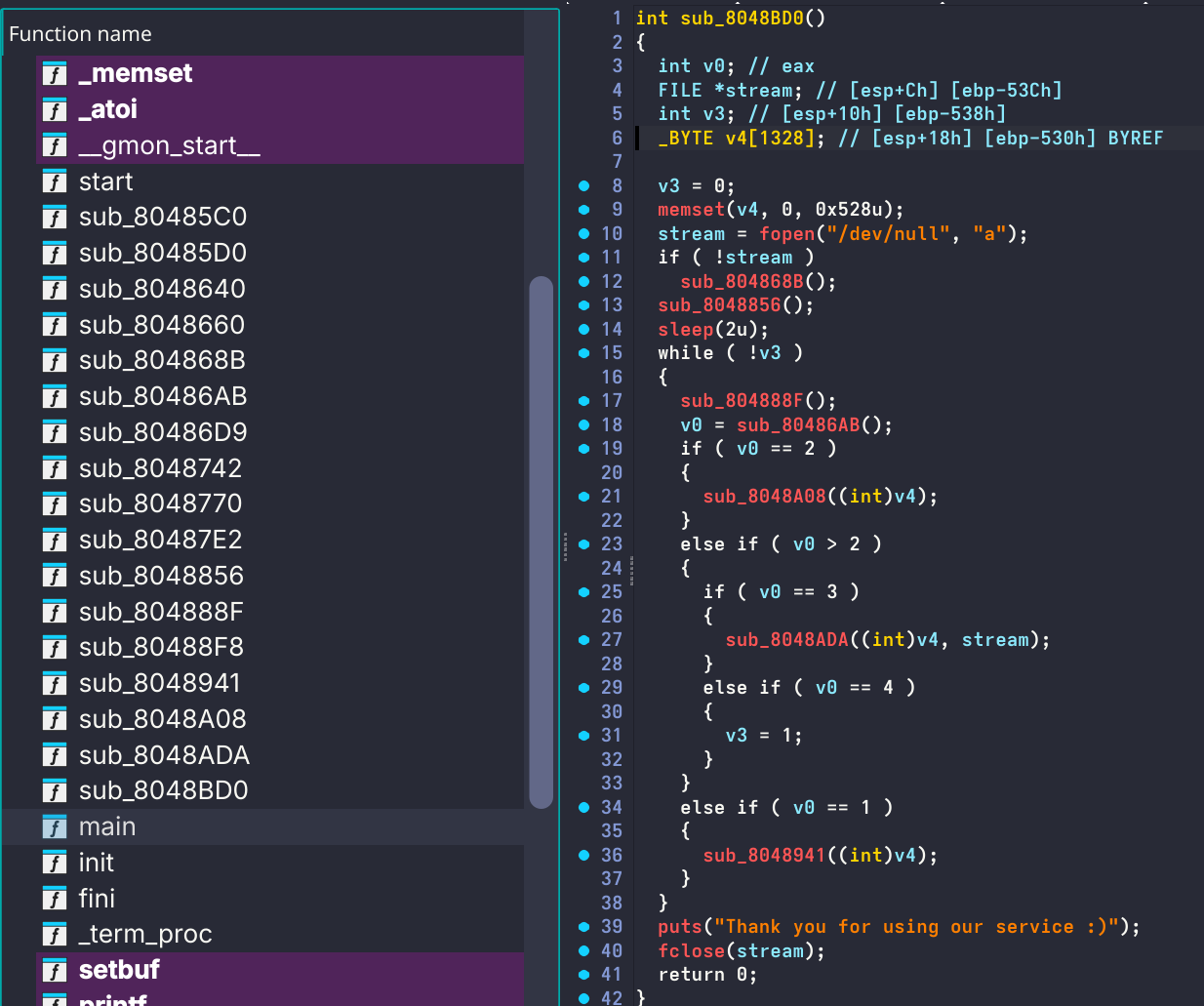The height and width of the screenshot is (1006, 1204).
Task: Click the function icon for sub_80486AB
Action: [x=55, y=396]
